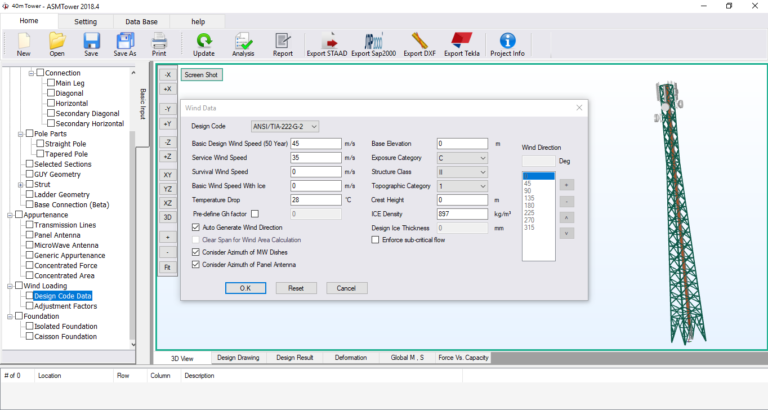Open the Report icon
Viewport: 768px width, 410px height.
pyautogui.click(x=283, y=45)
